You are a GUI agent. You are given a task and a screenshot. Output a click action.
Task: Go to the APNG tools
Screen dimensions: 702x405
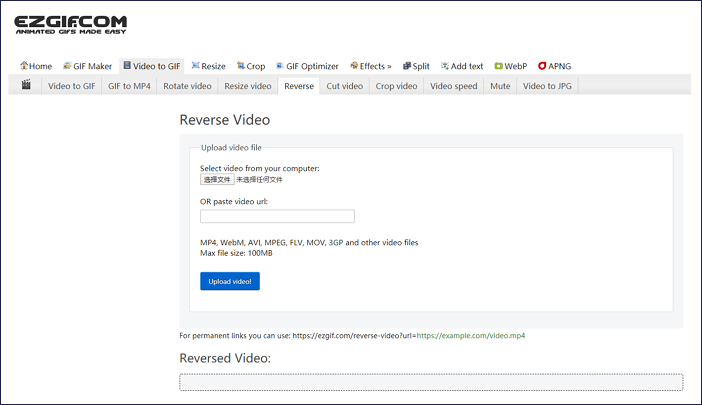click(555, 66)
